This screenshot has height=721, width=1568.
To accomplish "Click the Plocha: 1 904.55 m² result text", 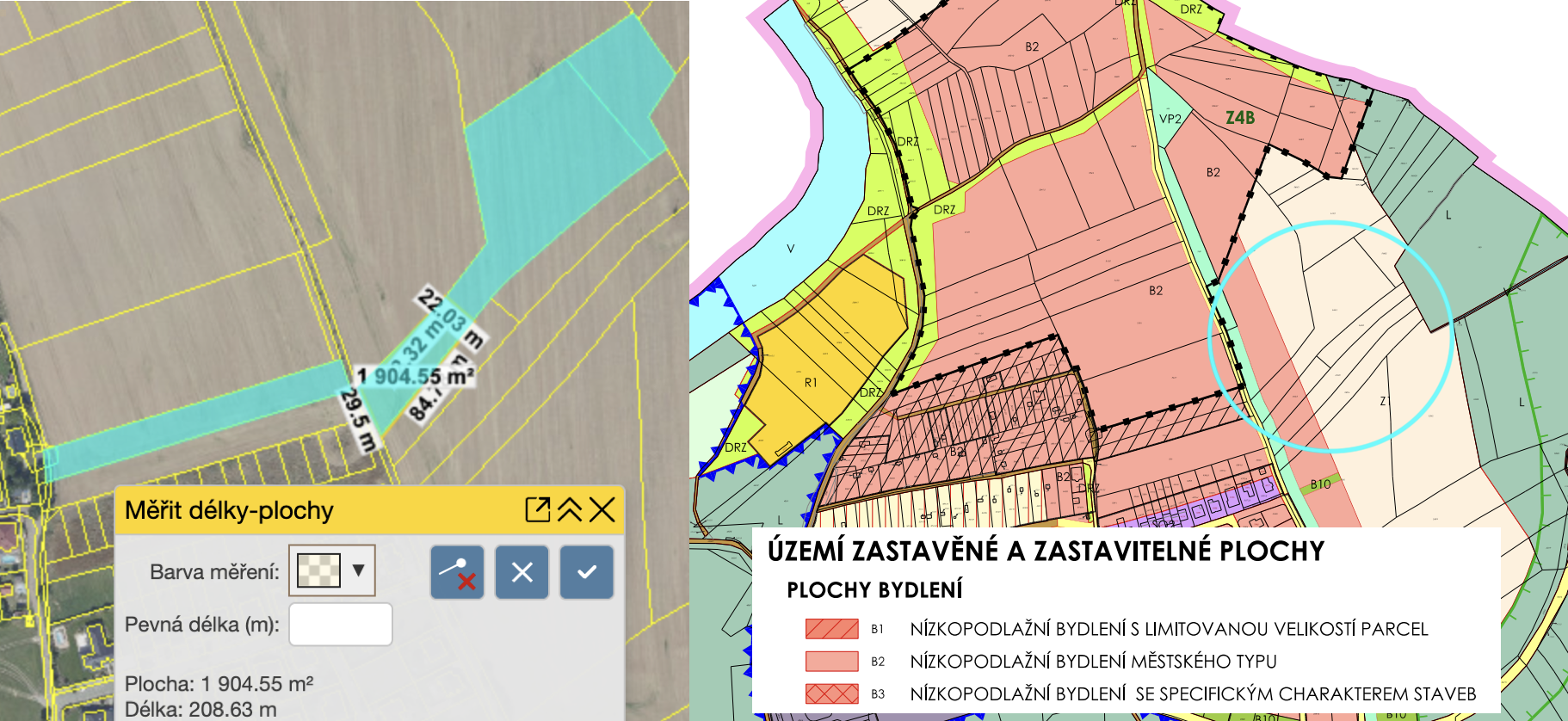I will coord(219,684).
